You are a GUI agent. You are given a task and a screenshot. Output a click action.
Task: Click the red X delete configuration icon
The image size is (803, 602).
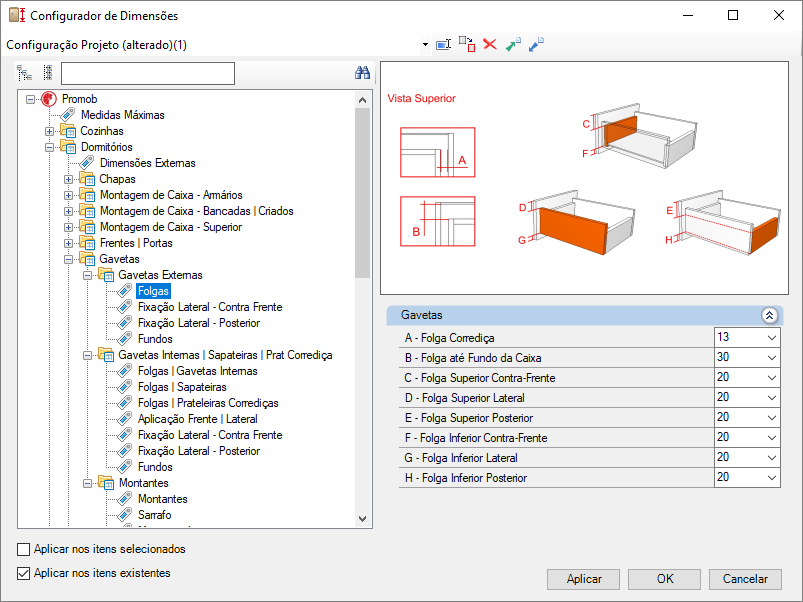coord(490,44)
